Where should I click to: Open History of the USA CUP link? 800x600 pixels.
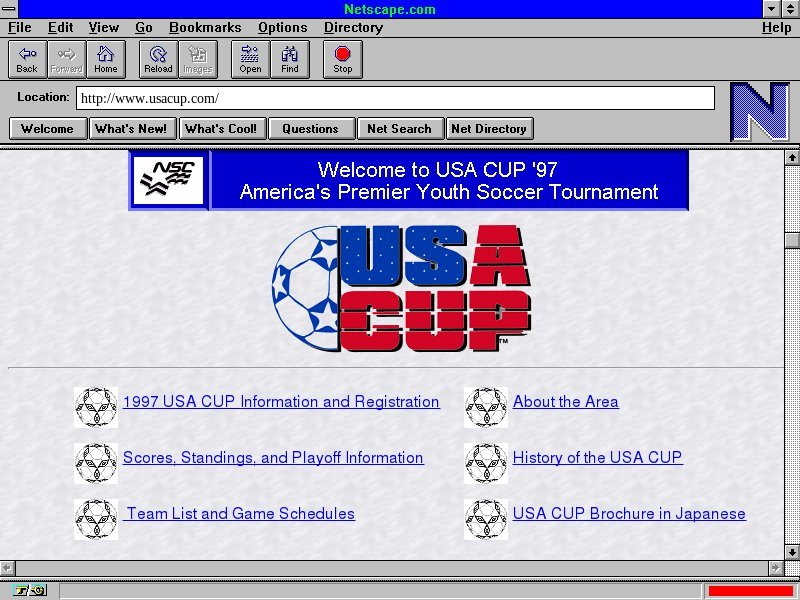coord(597,458)
